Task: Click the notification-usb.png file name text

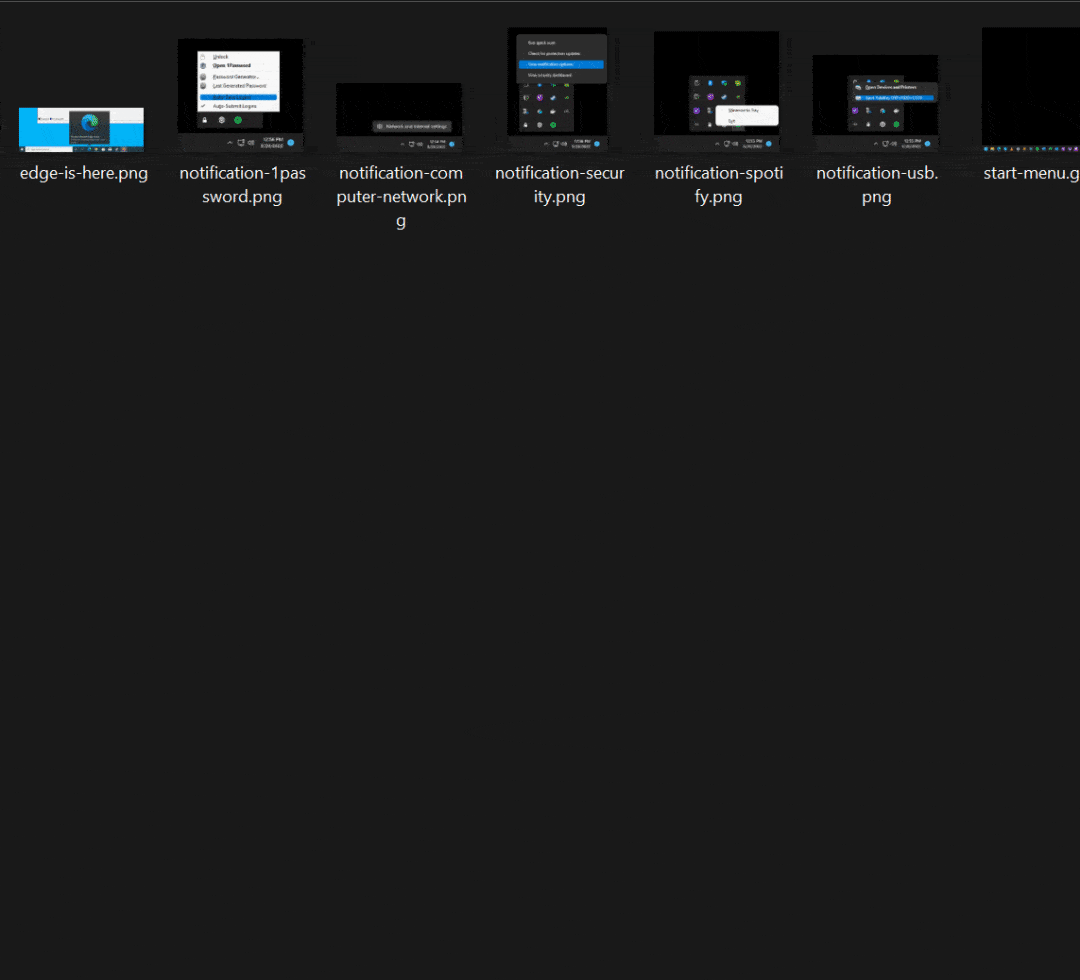Action: [x=876, y=185]
